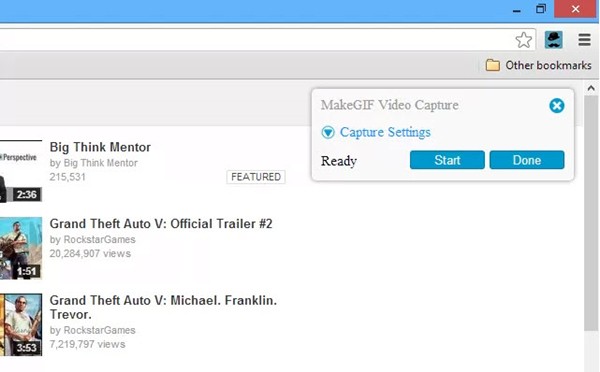Click the Big Think Mentor thumbnail

coord(21,171)
